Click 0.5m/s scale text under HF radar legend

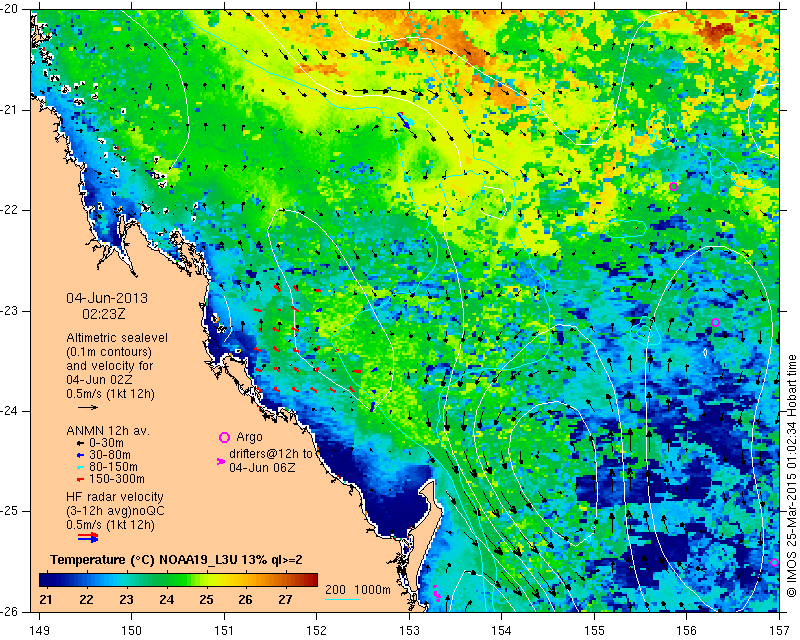110,525
